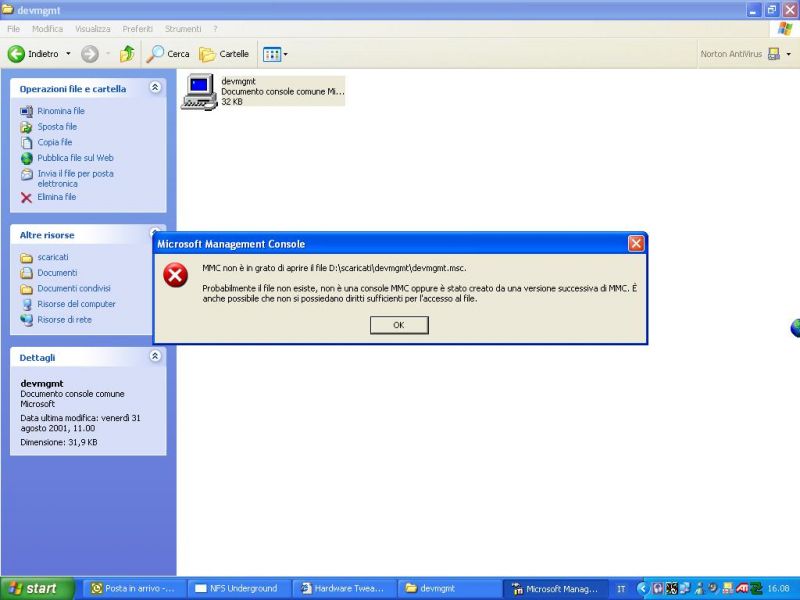The width and height of the screenshot is (800, 600).
Task: Open the Preferiti menu
Action: (137, 29)
